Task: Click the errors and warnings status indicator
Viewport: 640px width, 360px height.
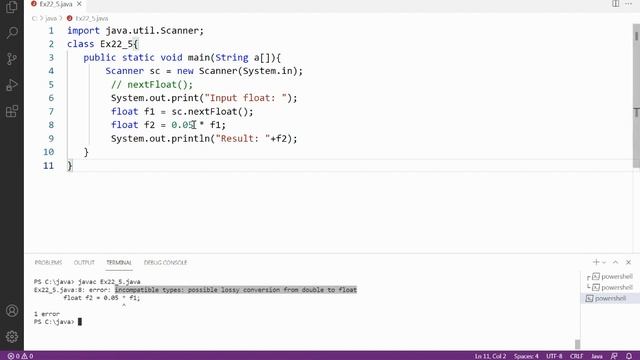Action: 20,356
